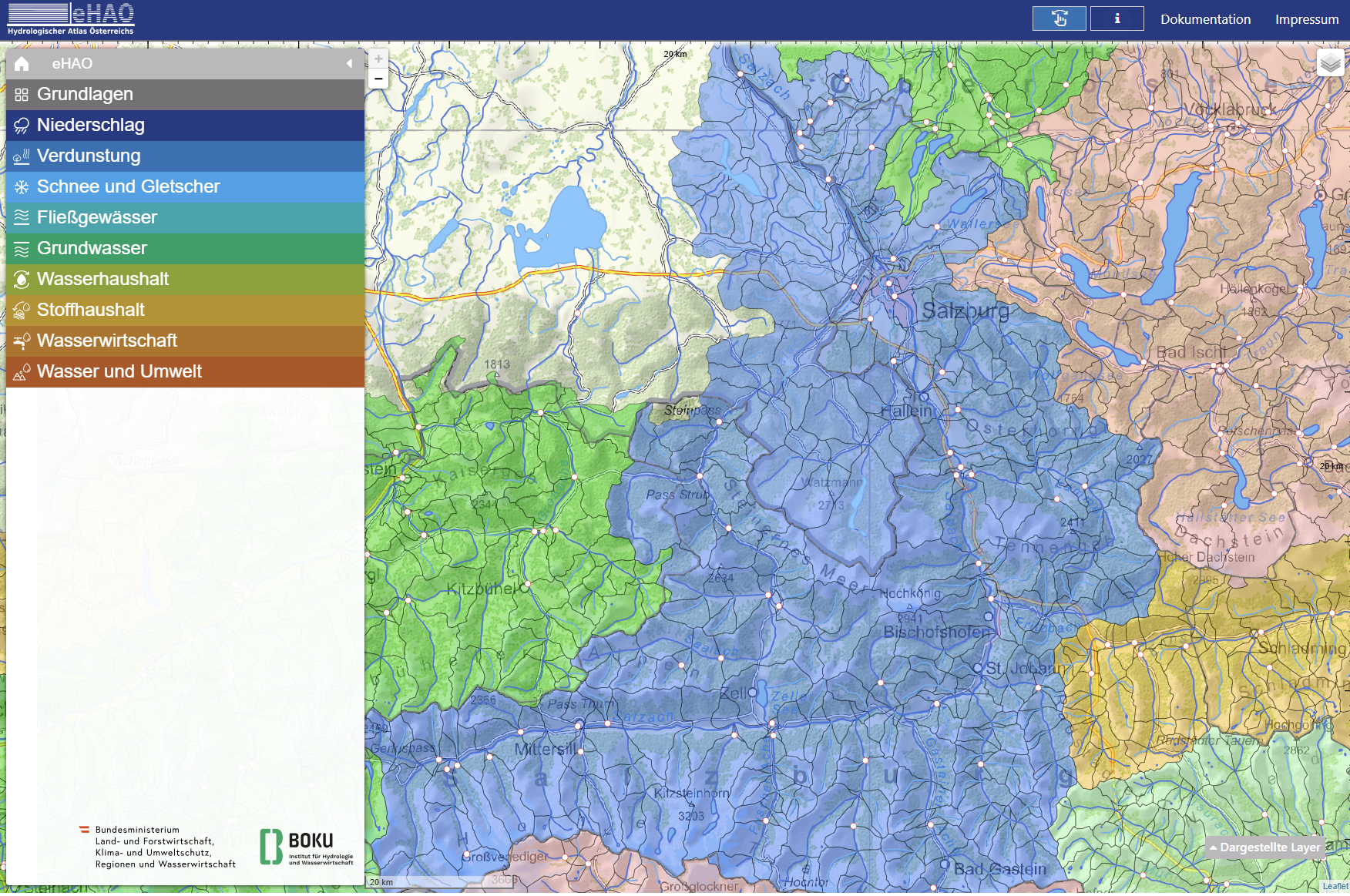This screenshot has height=896, width=1350.
Task: Expand the Grundwasser section
Action: (92, 248)
